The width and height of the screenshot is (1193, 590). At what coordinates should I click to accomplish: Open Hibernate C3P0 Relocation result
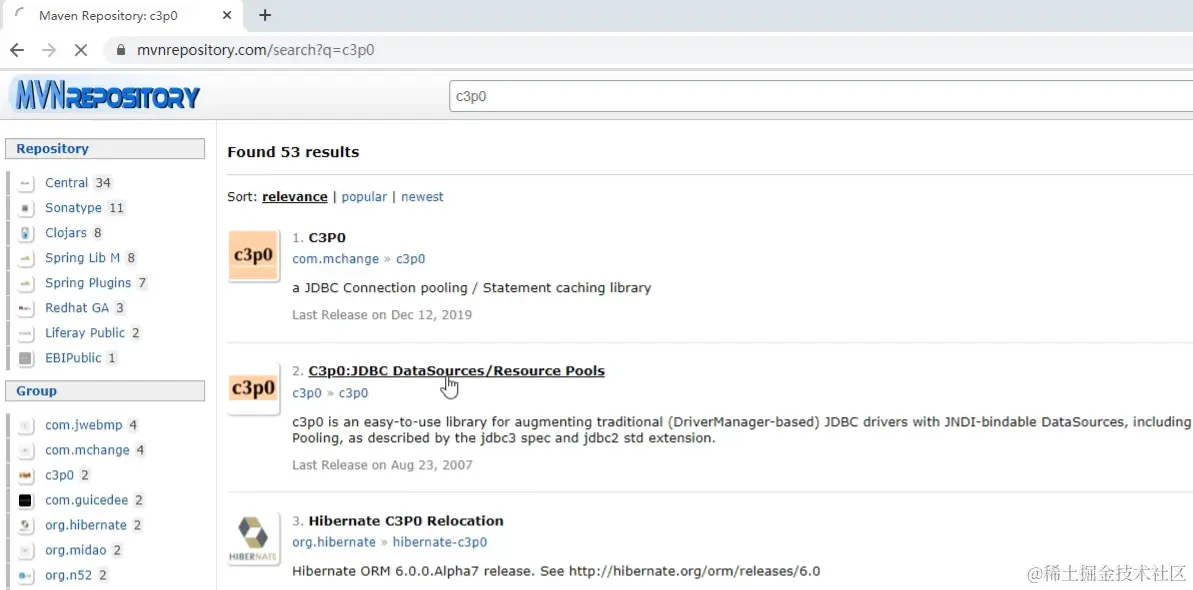click(406, 521)
